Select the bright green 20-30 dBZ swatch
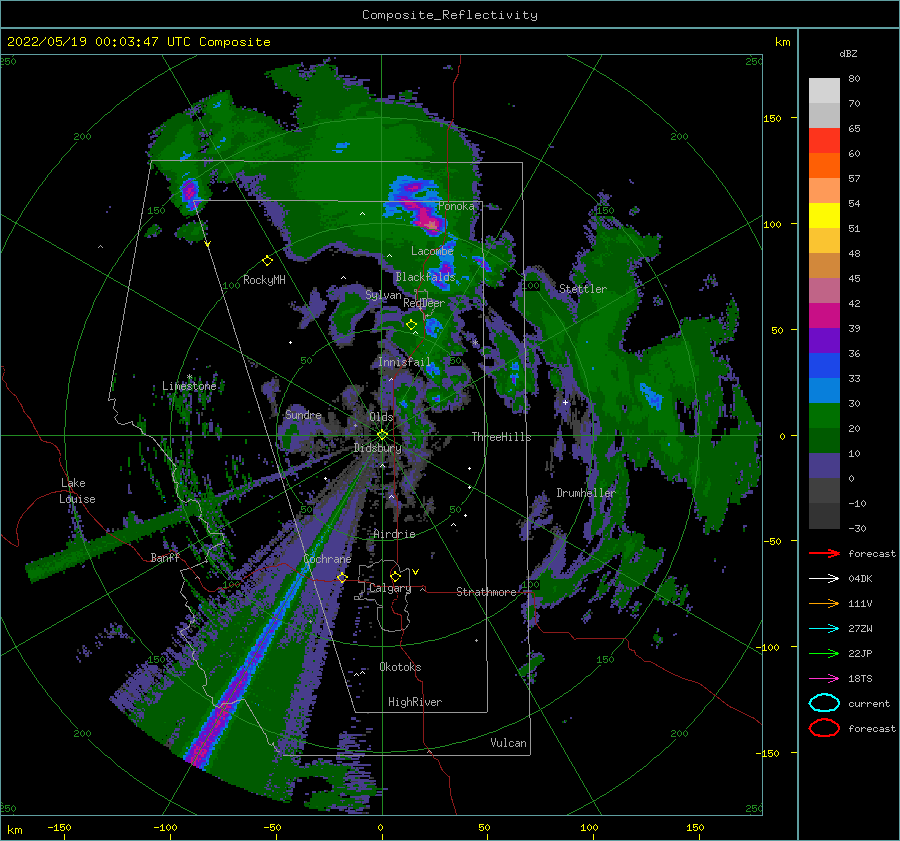 (x=824, y=416)
